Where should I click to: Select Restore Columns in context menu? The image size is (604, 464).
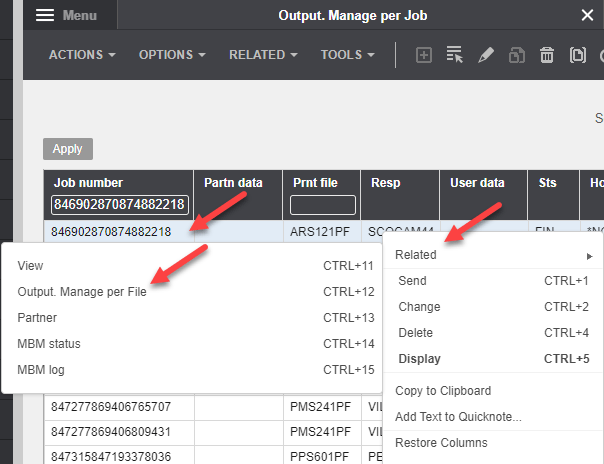click(x=442, y=443)
